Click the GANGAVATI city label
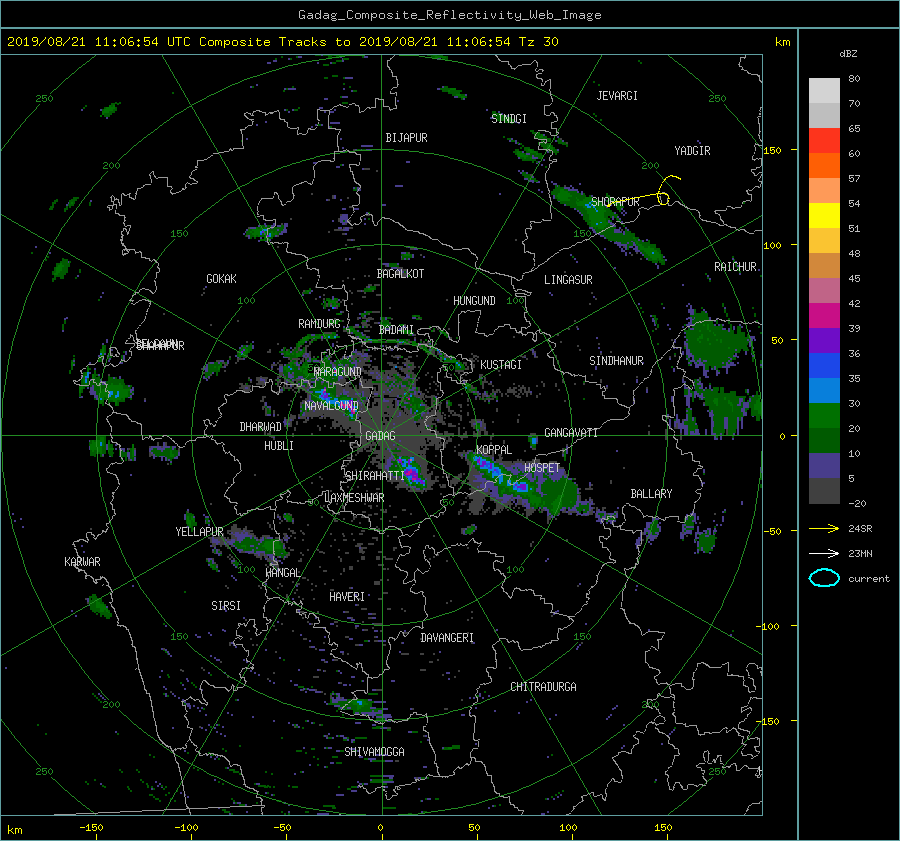 (x=571, y=433)
